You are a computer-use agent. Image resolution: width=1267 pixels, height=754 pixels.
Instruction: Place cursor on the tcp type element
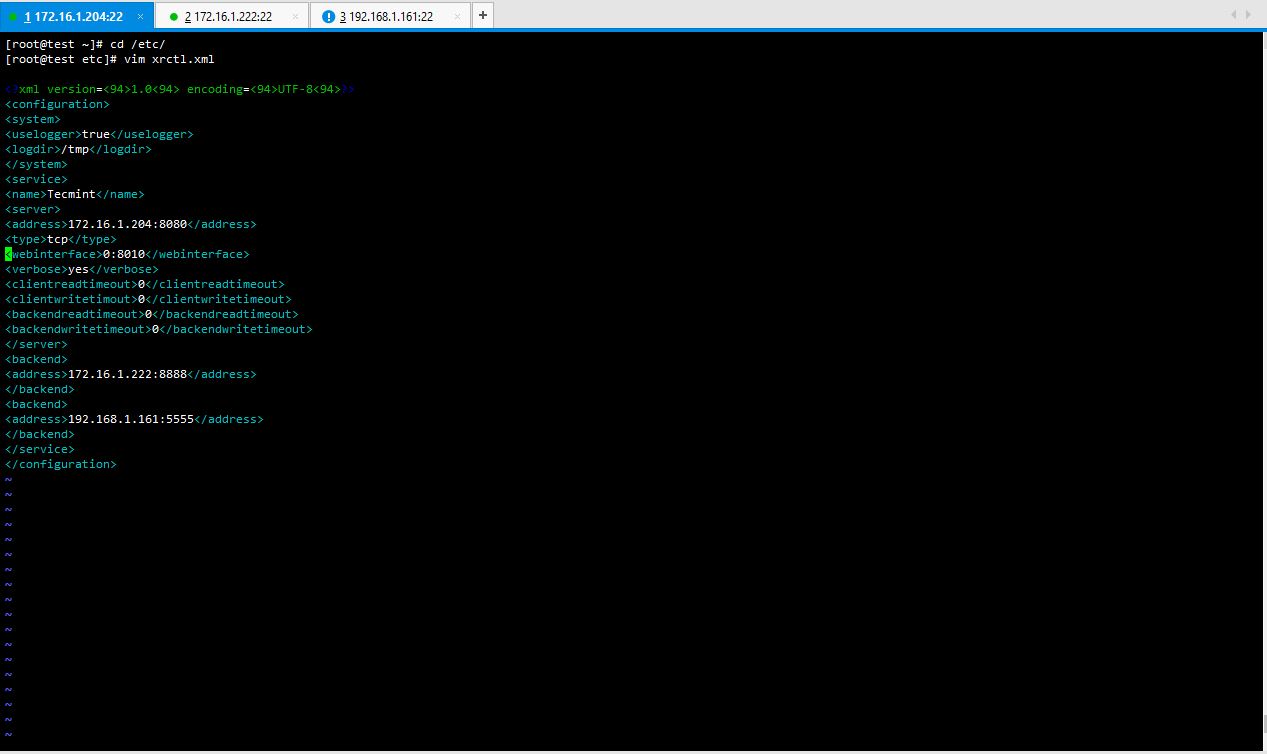(57, 238)
